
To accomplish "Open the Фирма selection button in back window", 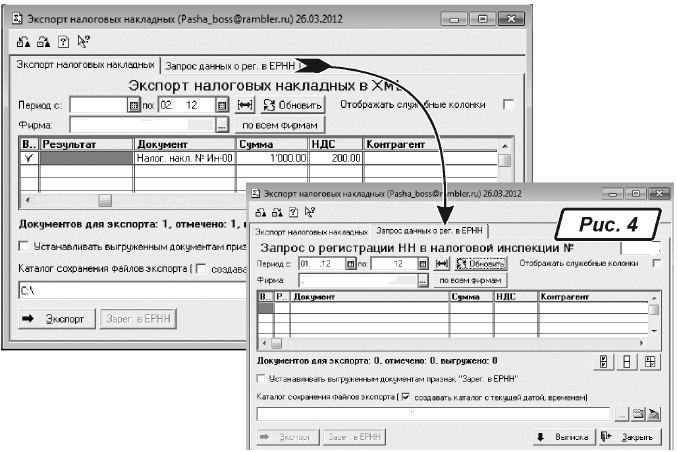I will pyautogui.click(x=221, y=125).
